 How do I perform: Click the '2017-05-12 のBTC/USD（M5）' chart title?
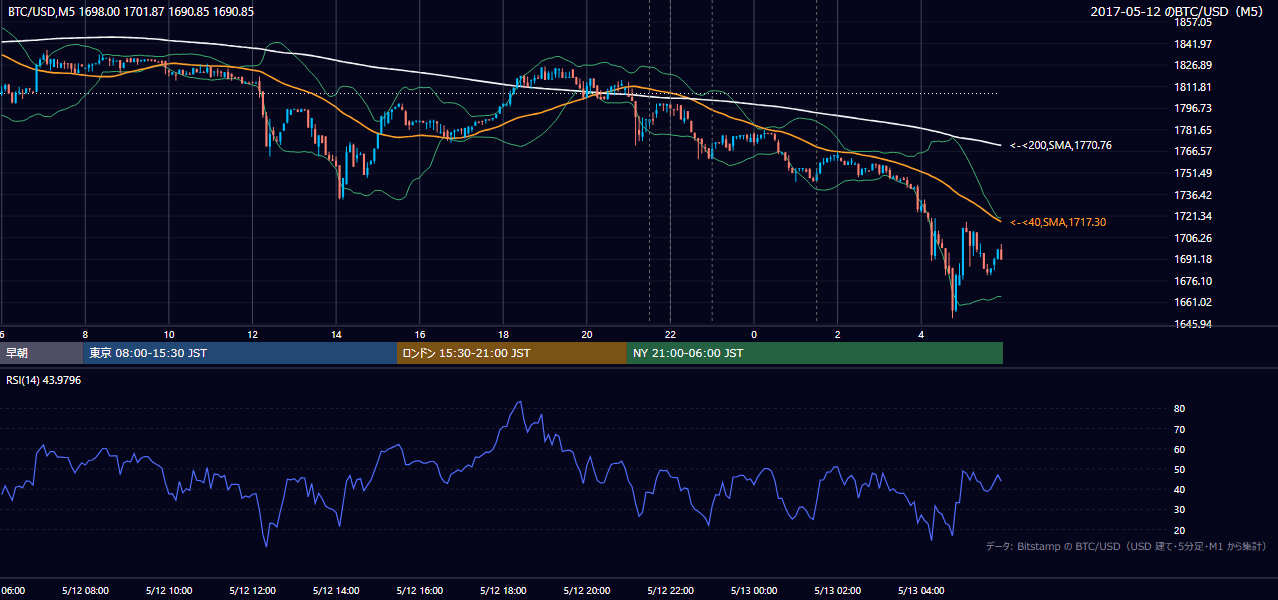(x=1178, y=12)
